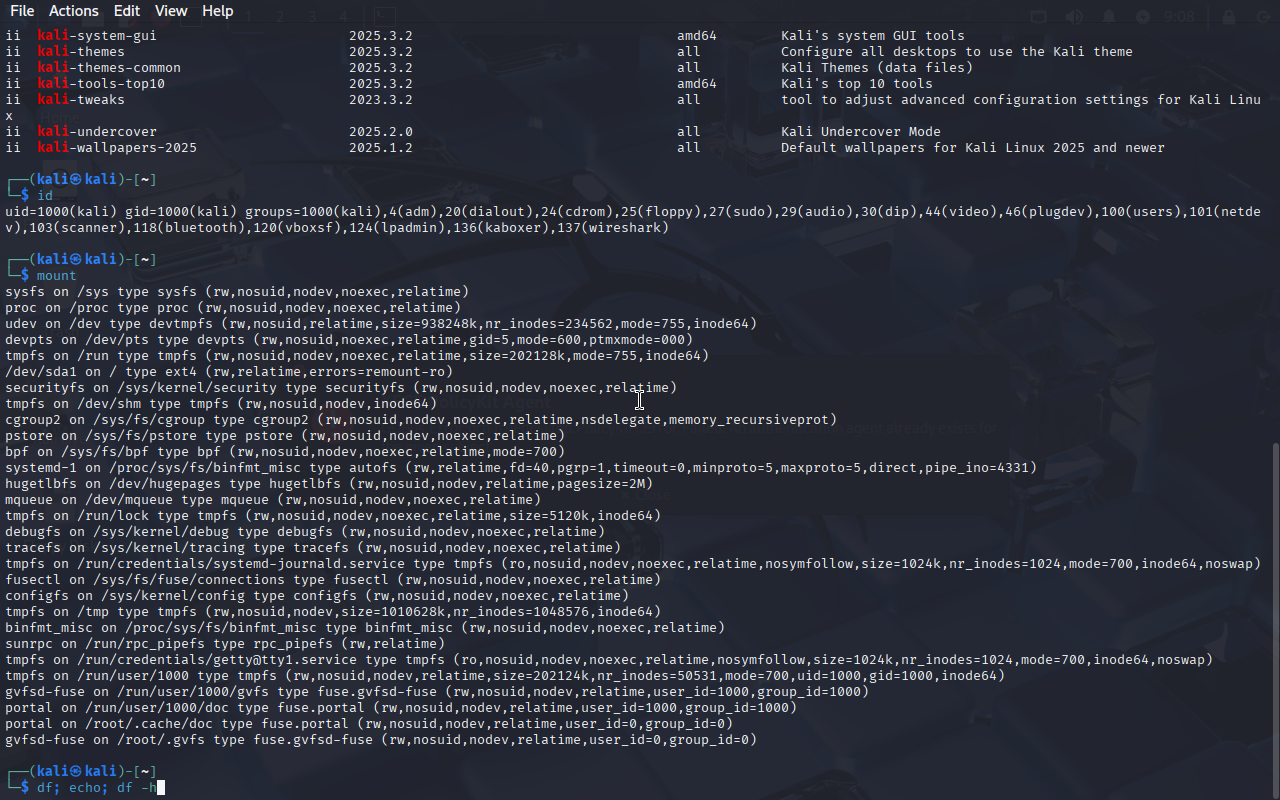
Task: Click the 'proc on /proc type proc' line
Action: tap(233, 307)
